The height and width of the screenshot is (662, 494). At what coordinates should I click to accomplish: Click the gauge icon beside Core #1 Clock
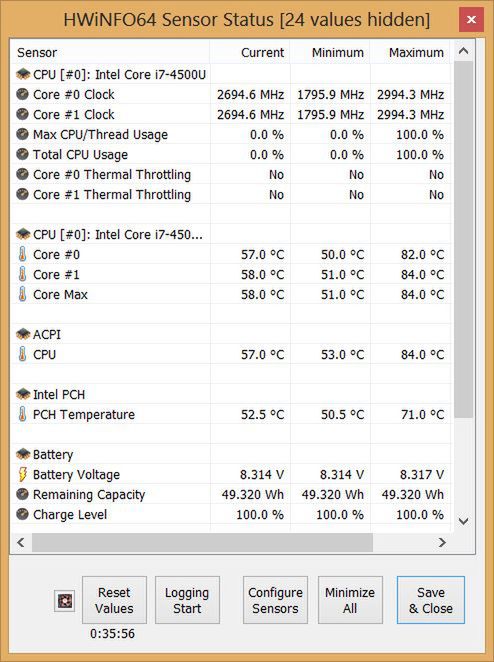pyautogui.click(x=22, y=114)
